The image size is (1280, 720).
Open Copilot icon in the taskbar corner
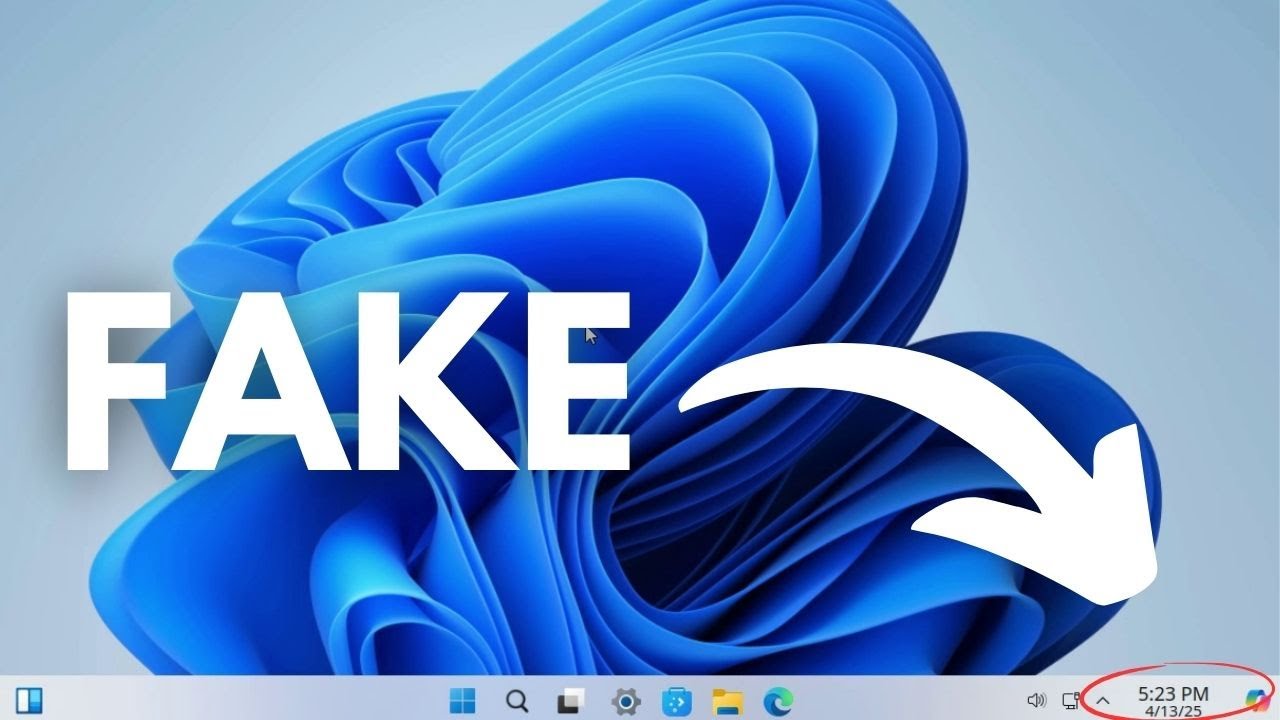[1256, 699]
